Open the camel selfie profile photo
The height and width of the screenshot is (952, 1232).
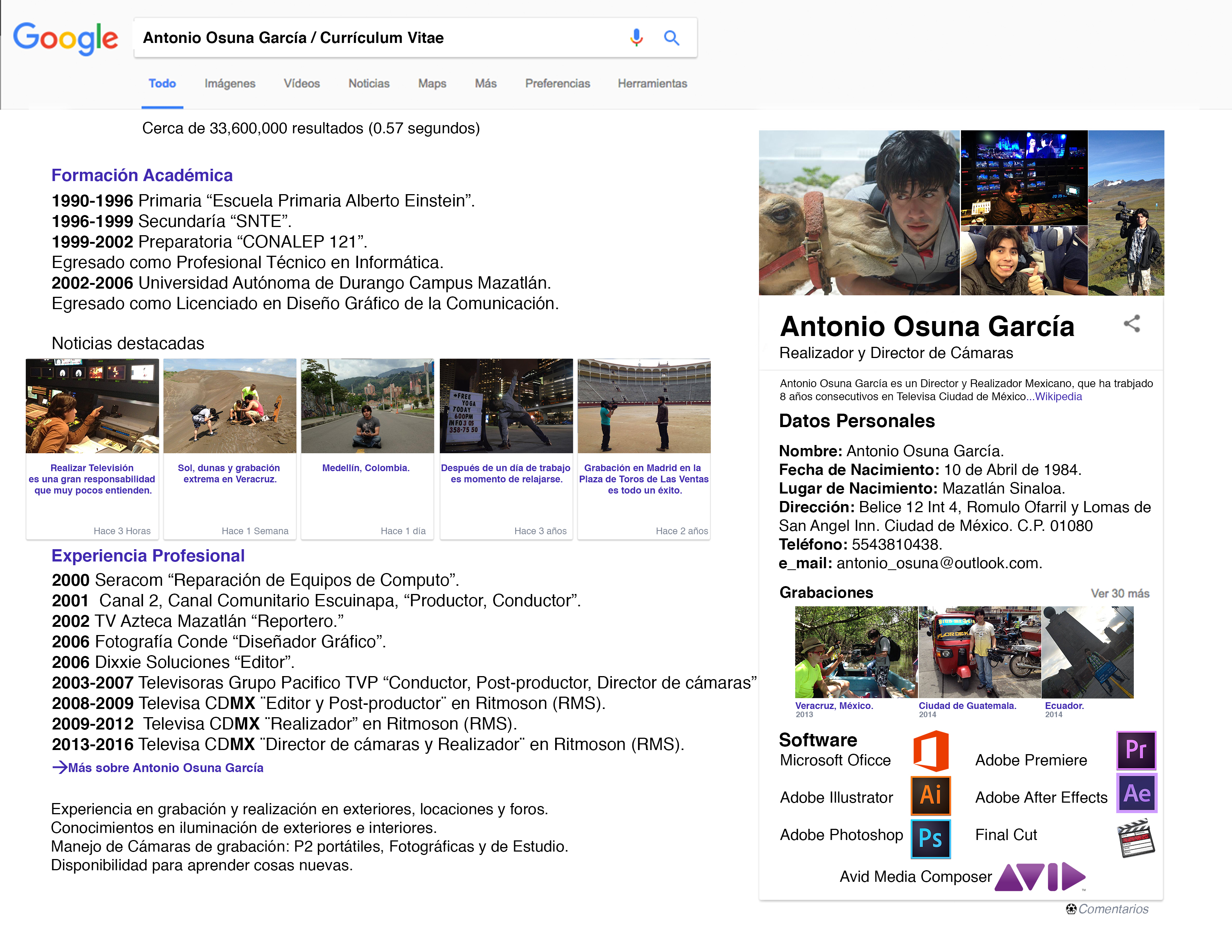click(x=859, y=213)
